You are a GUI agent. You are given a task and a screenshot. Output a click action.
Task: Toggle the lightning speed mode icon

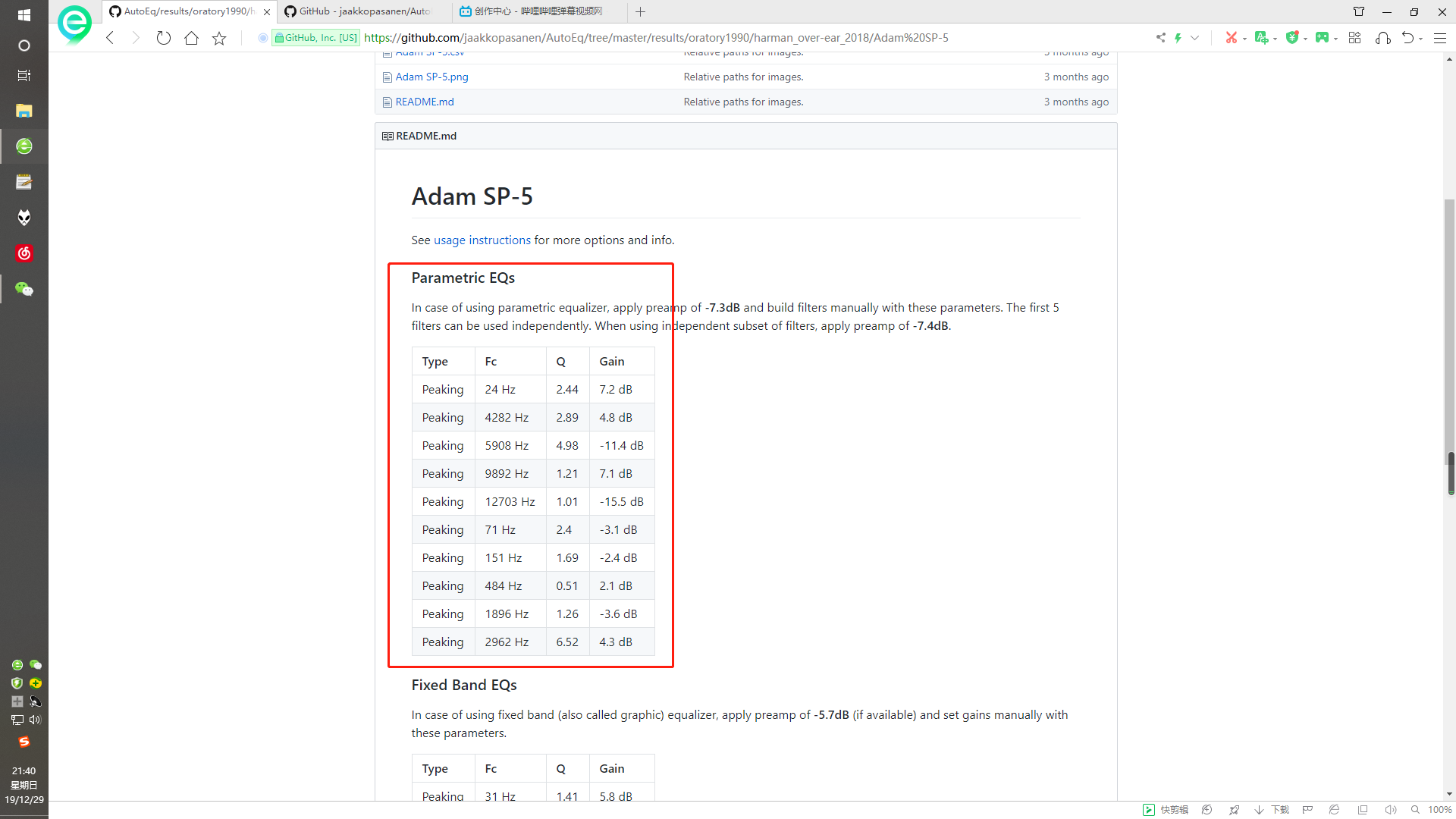click(x=1178, y=38)
